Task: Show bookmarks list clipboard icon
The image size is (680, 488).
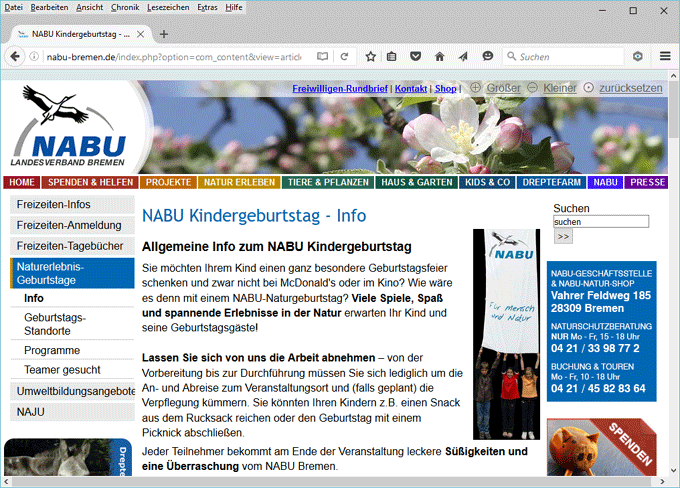Action: point(392,56)
